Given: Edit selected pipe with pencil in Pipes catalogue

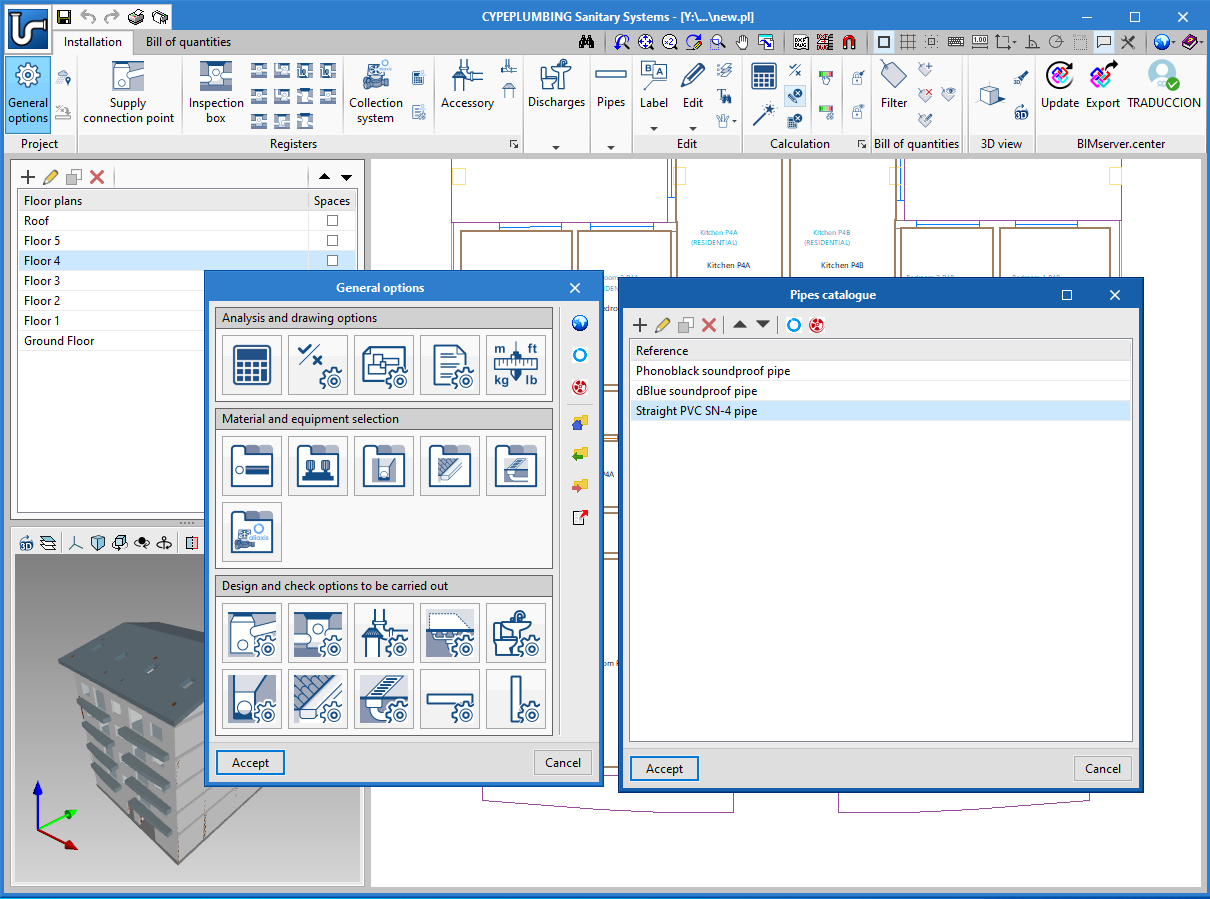Looking at the screenshot, I should click(663, 325).
